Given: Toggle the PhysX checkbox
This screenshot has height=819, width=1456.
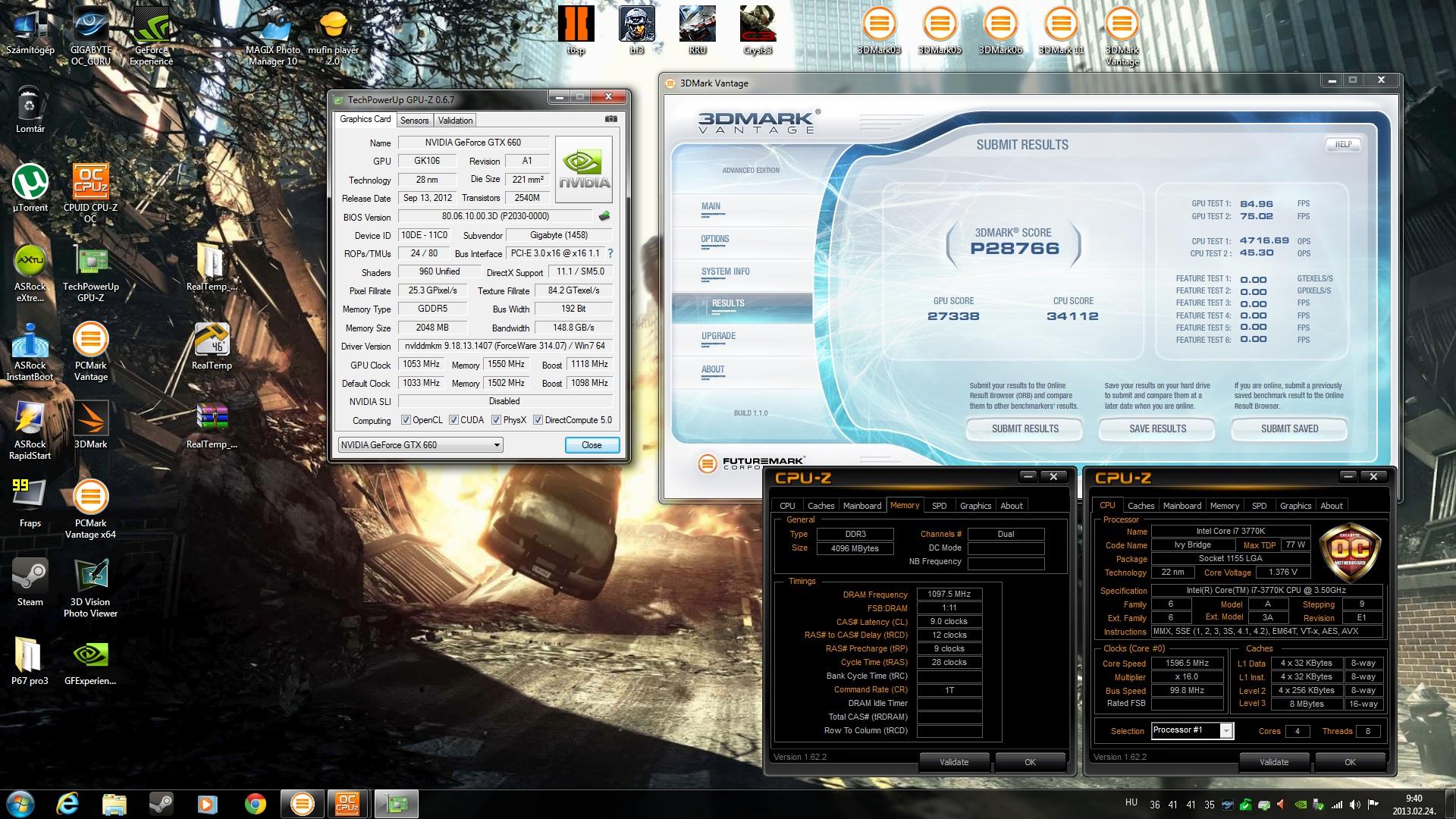Looking at the screenshot, I should (496, 420).
